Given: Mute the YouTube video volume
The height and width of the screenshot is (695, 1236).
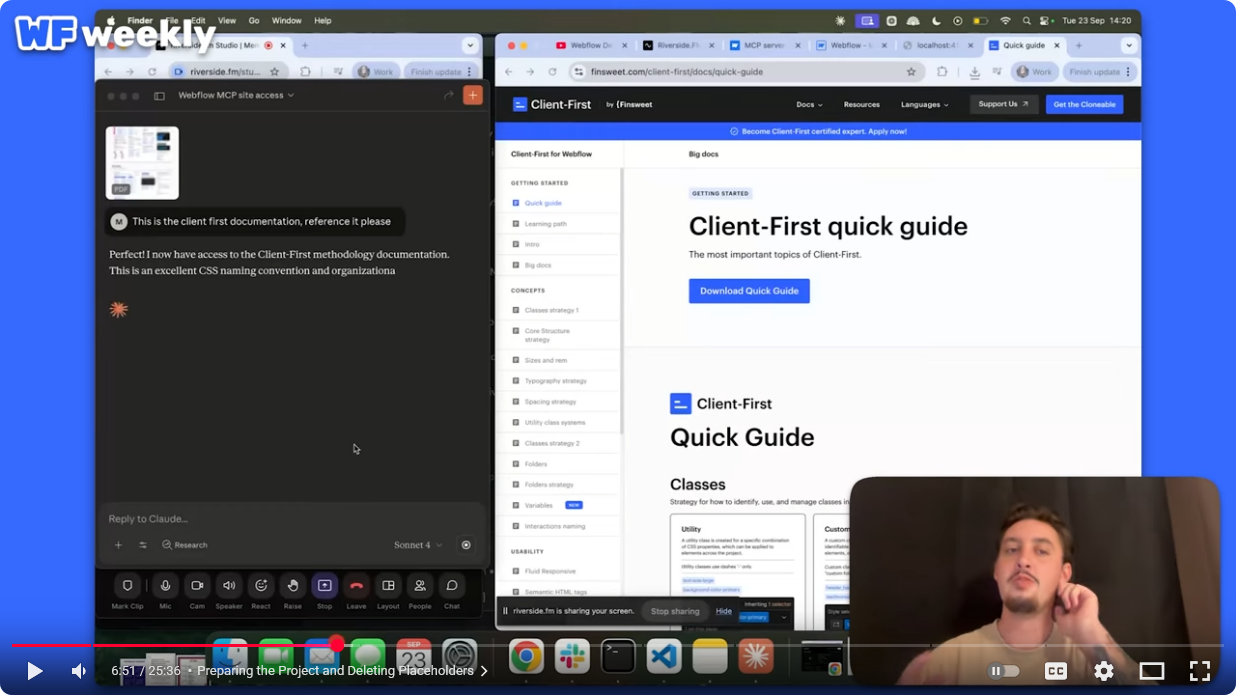Looking at the screenshot, I should click(79, 671).
